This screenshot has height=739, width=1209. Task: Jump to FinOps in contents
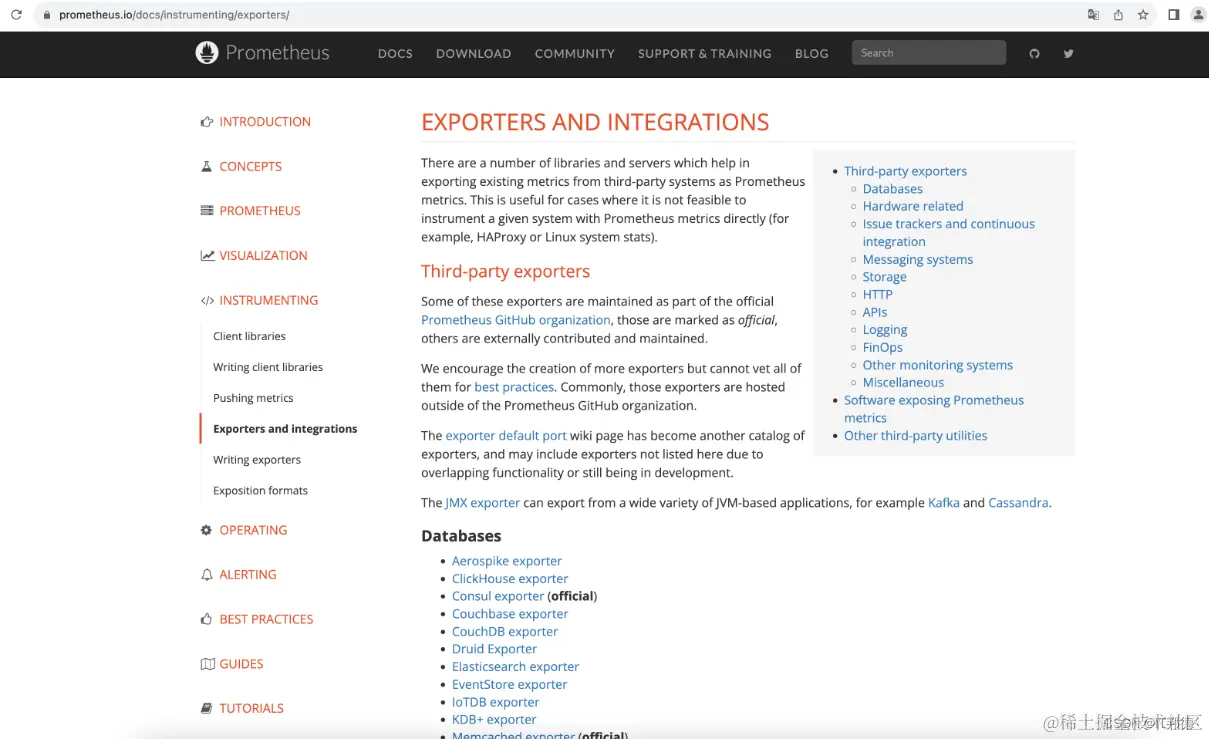(x=882, y=347)
